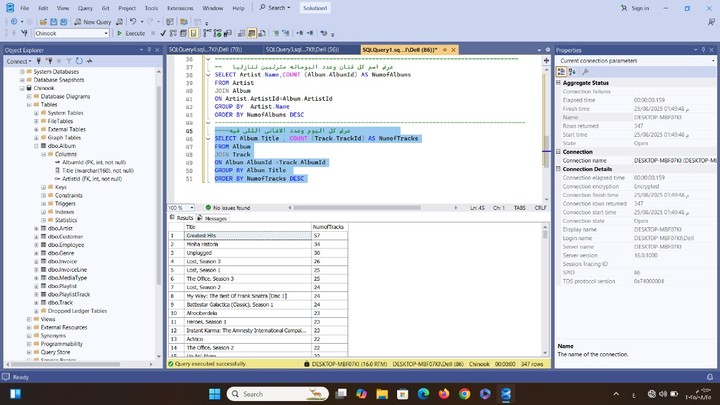Open the Tools menu
This screenshot has height=405, width=720.
click(x=151, y=8)
